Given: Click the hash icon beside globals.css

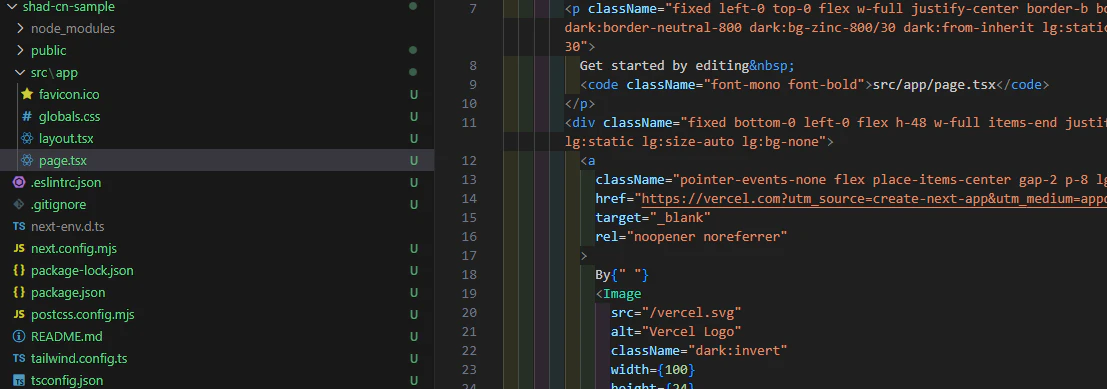Looking at the screenshot, I should [x=27, y=116].
